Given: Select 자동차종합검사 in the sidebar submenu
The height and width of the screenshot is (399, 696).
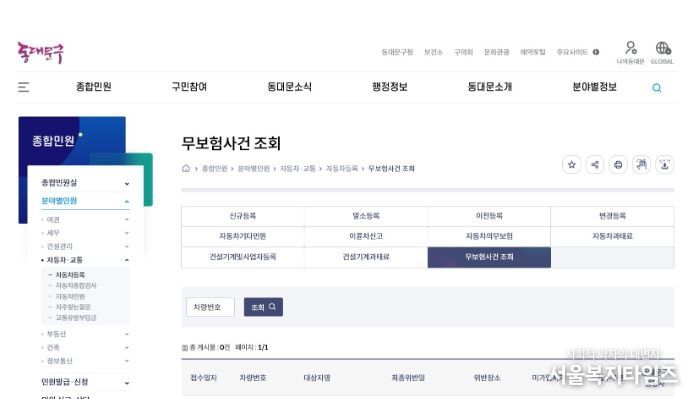Looking at the screenshot, I should click(76, 285).
